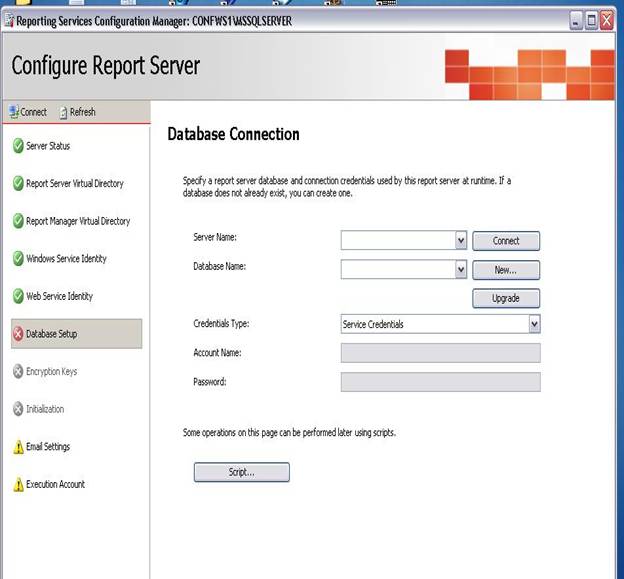Click the warning icon beside Email Settings
This screenshot has height=579, width=624.
coord(18,447)
